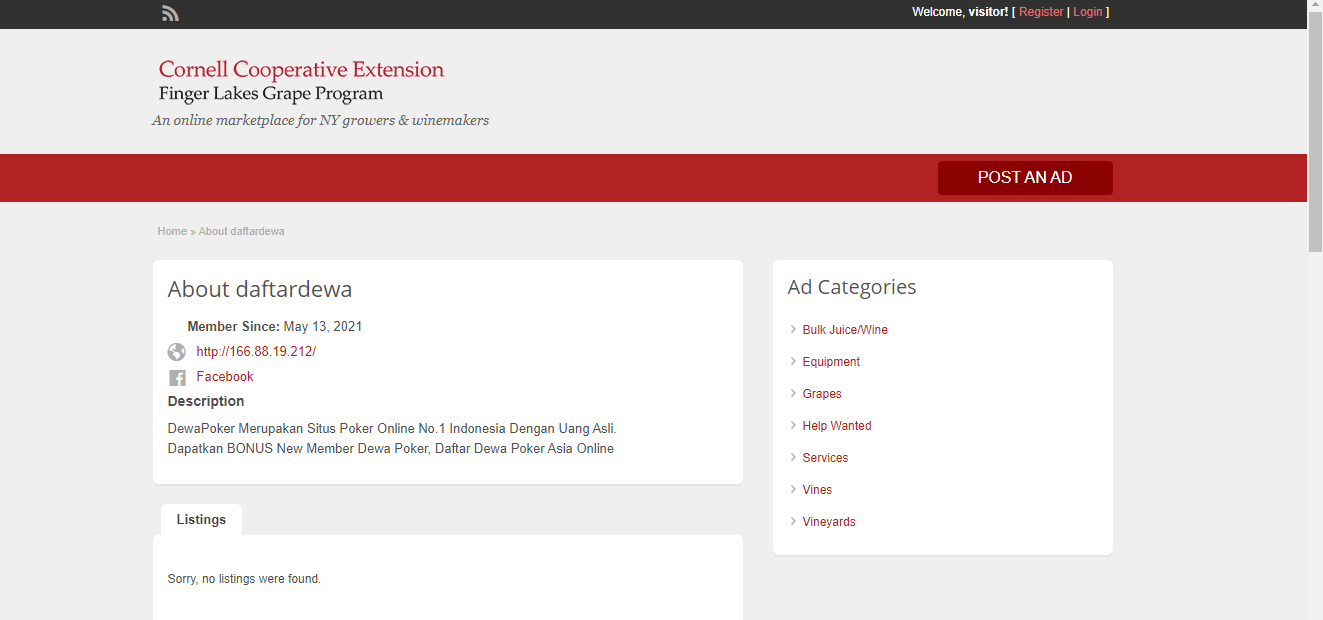Click chevron arrow beside Help Wanted
The height and width of the screenshot is (620, 1323).
coord(793,425)
